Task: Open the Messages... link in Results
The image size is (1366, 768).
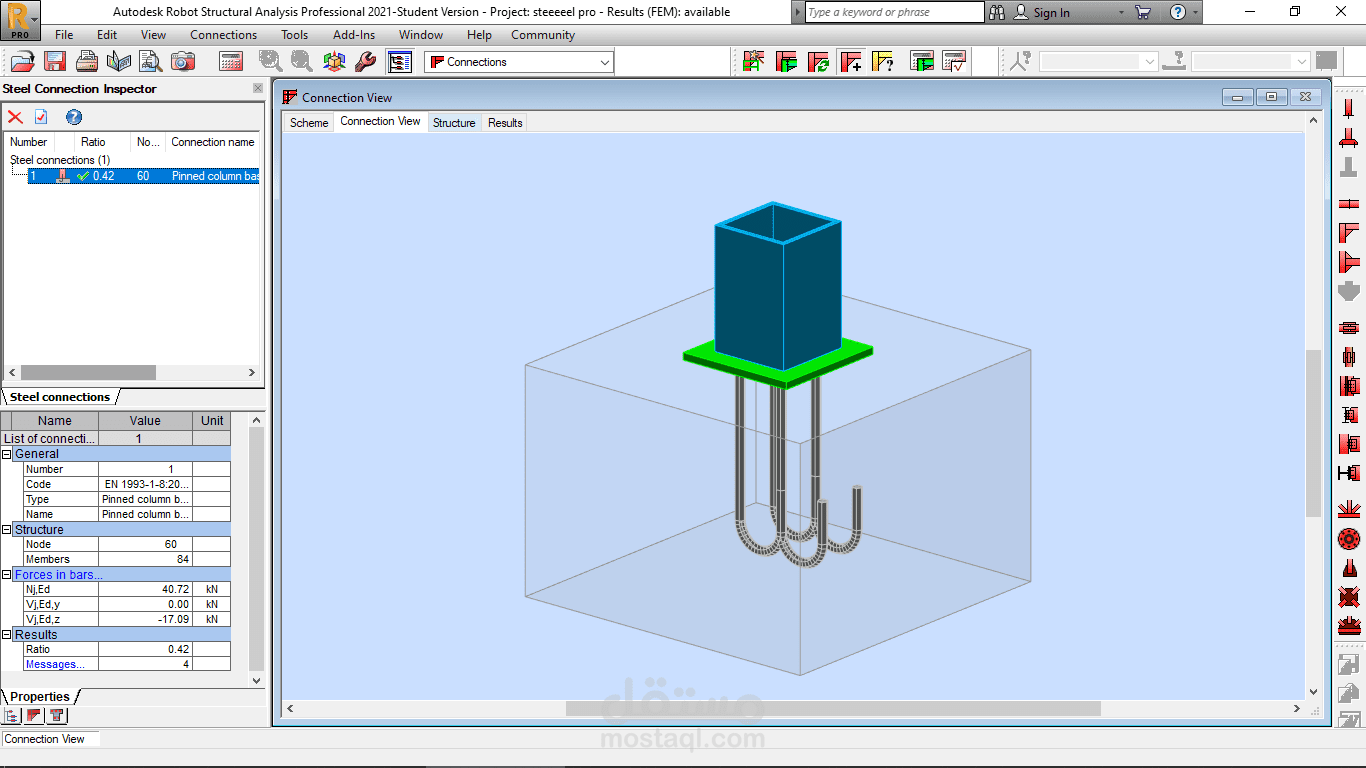Action: 55,664
